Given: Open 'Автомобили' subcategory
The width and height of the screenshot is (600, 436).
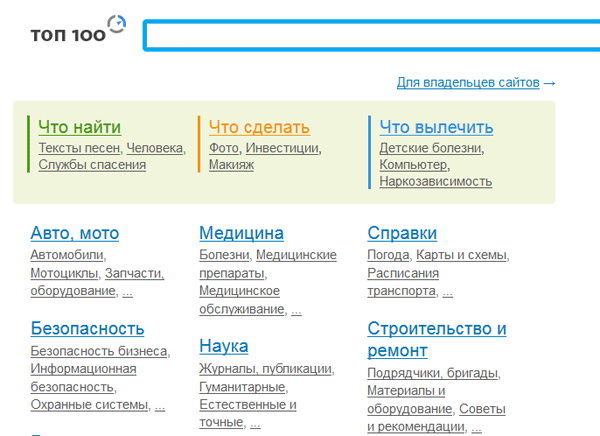Looking at the screenshot, I should point(67,255).
